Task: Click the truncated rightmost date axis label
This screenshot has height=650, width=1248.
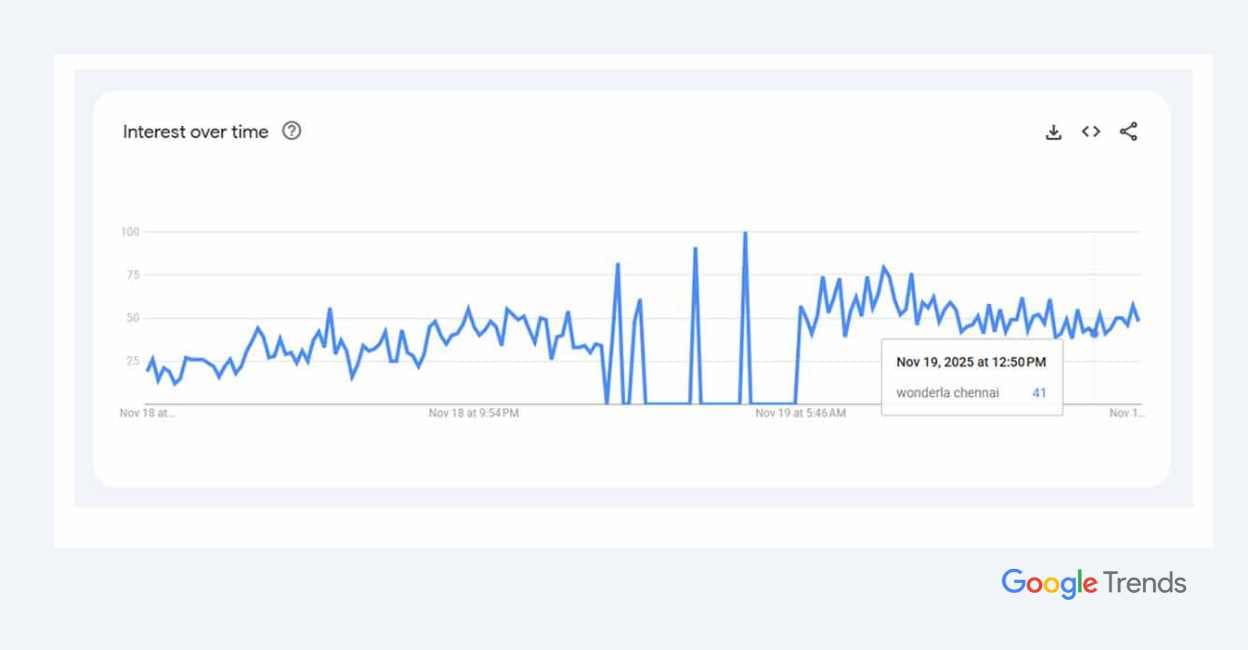Action: 1125,413
